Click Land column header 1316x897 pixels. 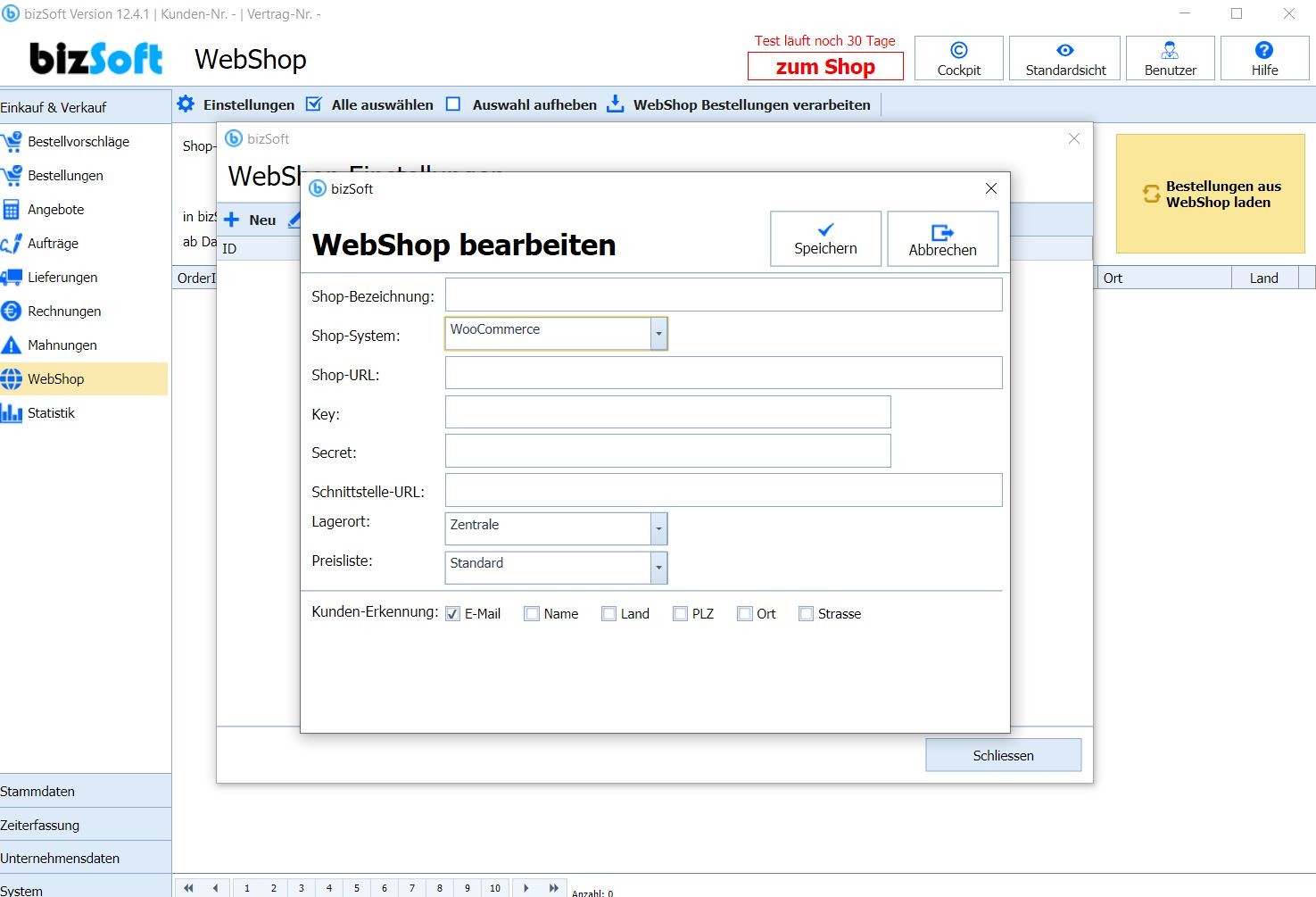[1264, 278]
